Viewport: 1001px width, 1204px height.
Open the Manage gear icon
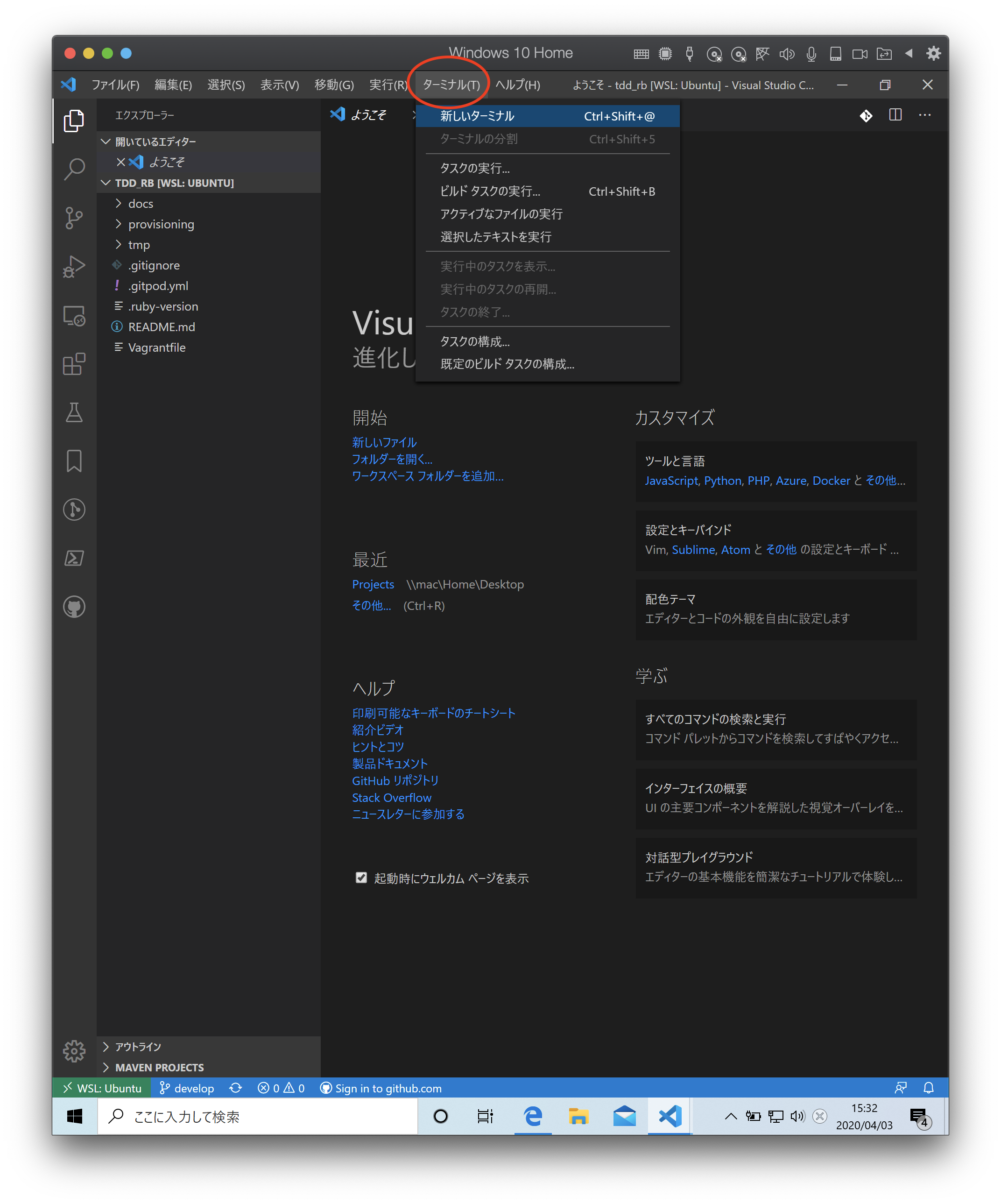tap(74, 1050)
